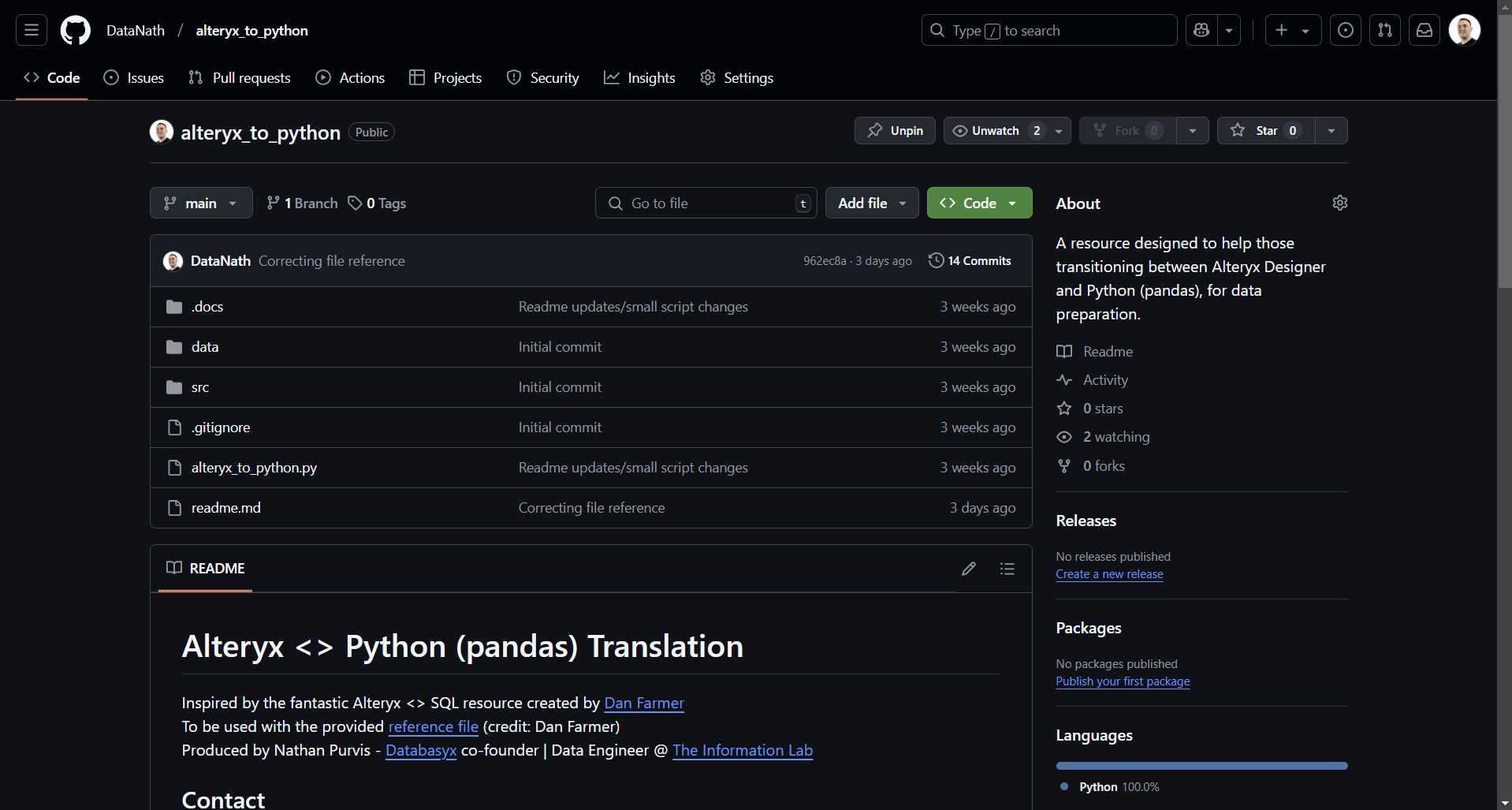The width and height of the screenshot is (1512, 810).
Task: Open the Copilot chat icon
Action: coord(1201,30)
